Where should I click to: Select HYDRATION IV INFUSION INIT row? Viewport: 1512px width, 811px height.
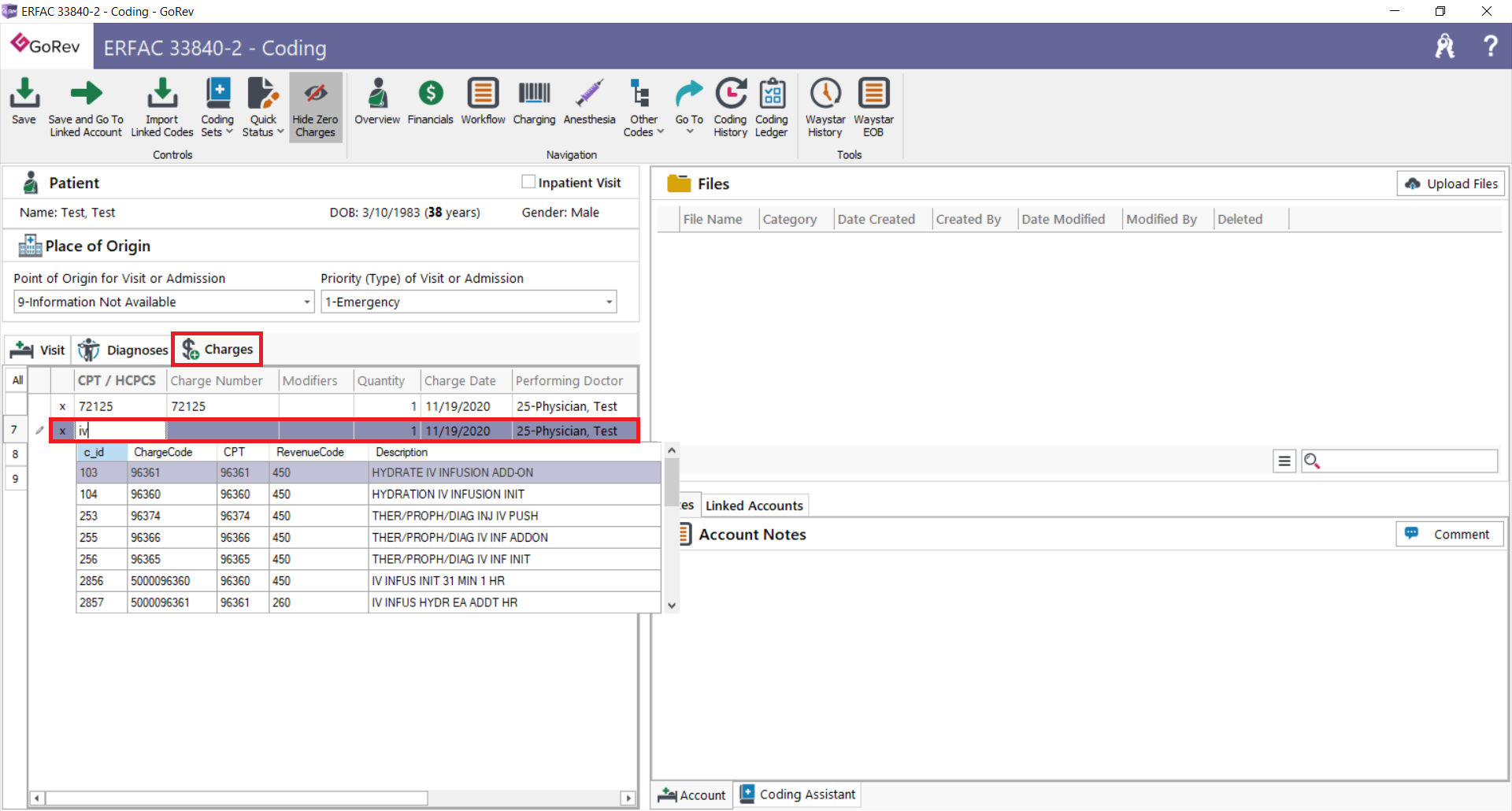coord(369,494)
